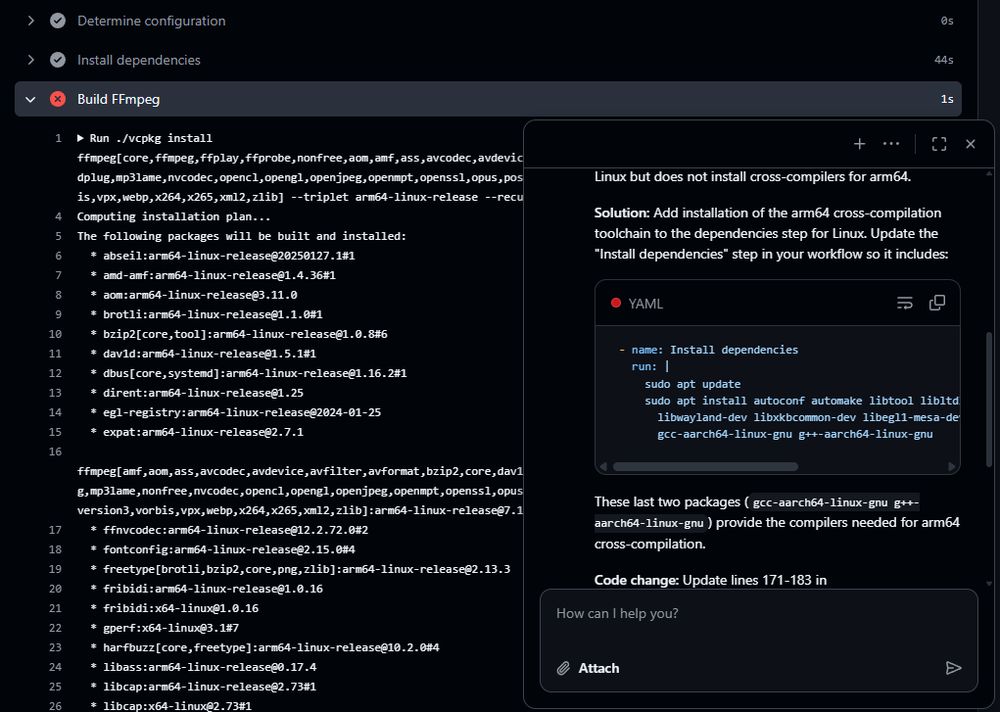Image resolution: width=1000 pixels, height=712 pixels.
Task: Click the chat panel vertical scrollbar
Action: tap(989, 399)
